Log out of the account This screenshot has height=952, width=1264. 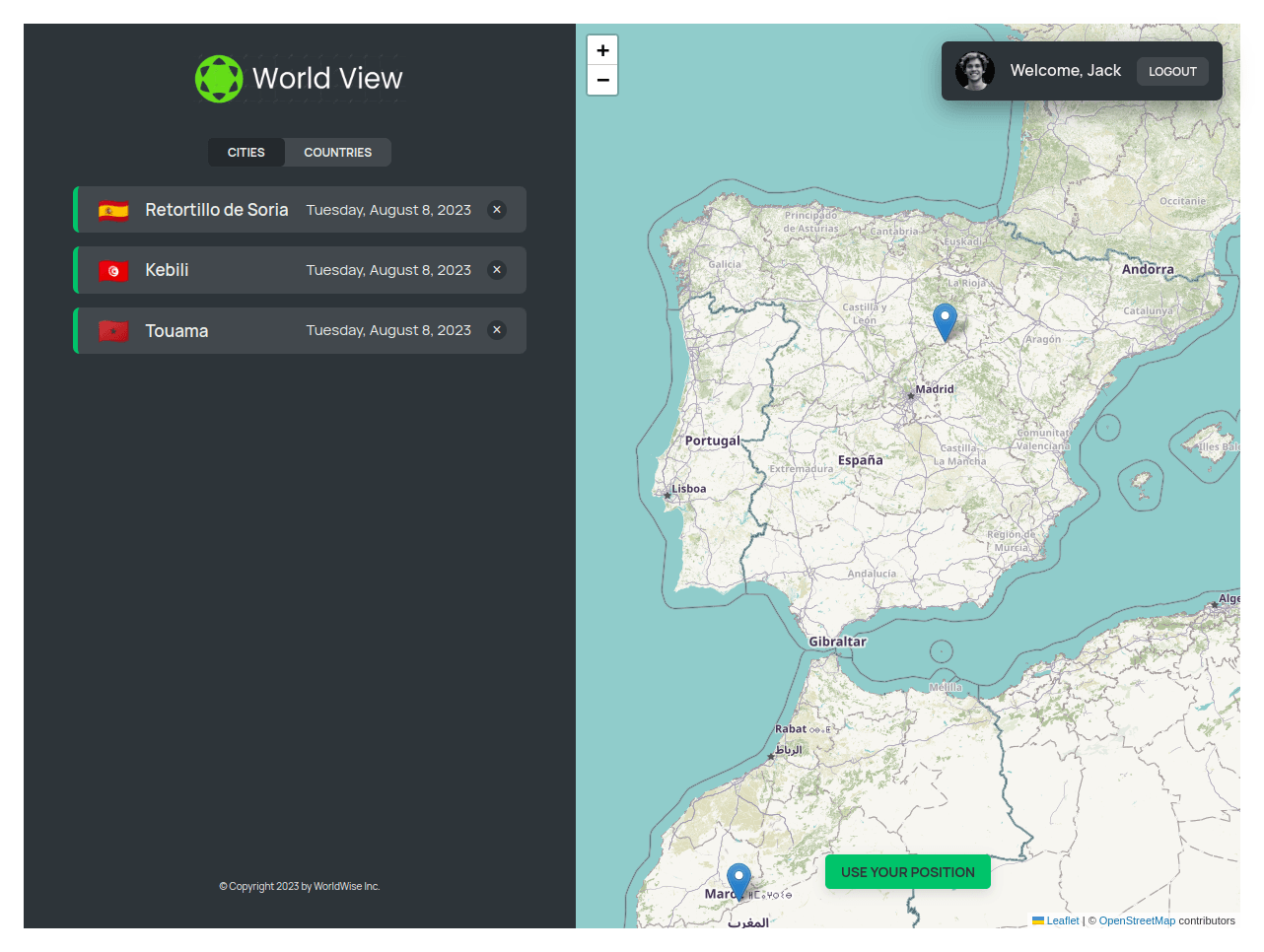coord(1172,71)
